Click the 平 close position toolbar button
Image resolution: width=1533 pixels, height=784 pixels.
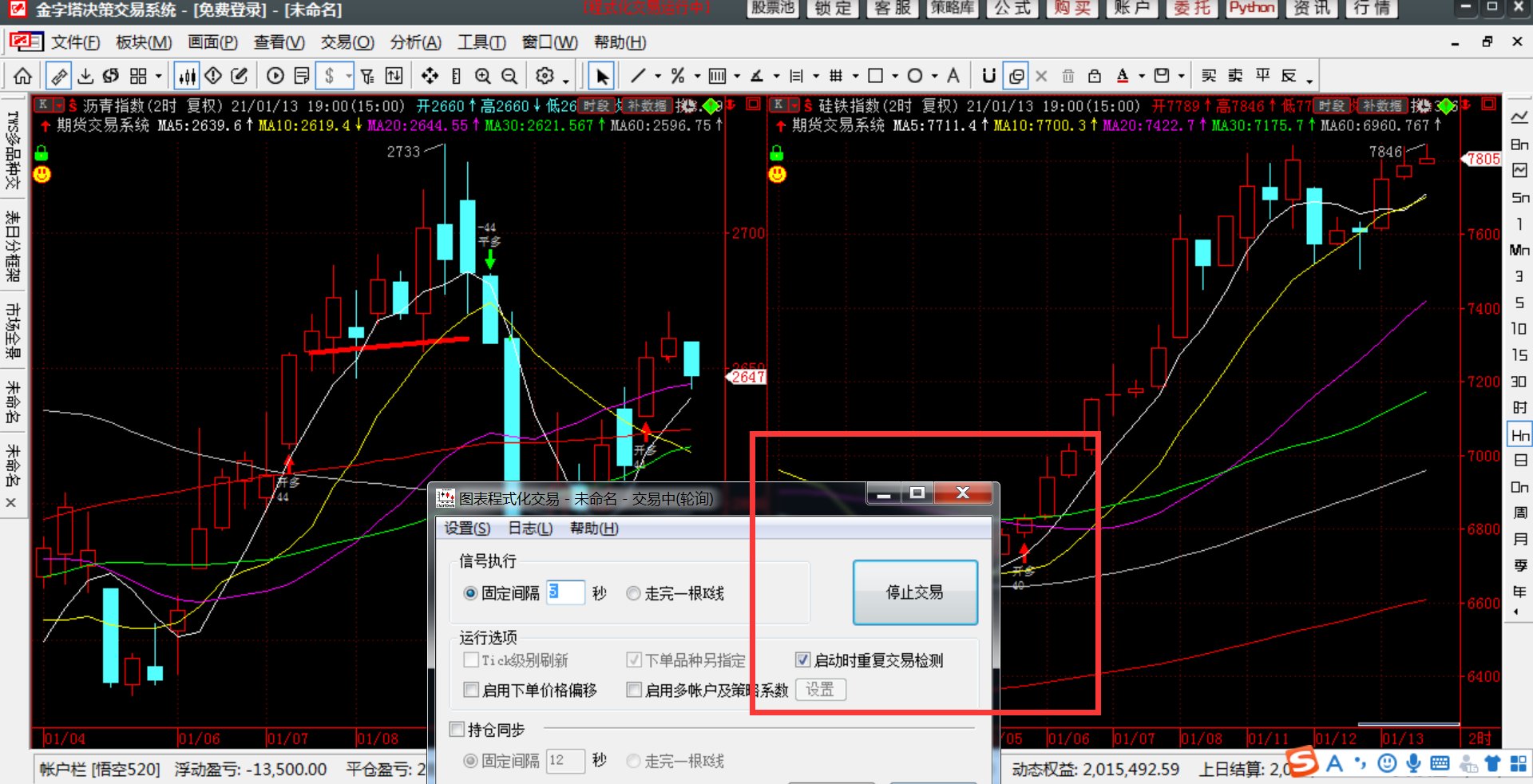click(1262, 76)
